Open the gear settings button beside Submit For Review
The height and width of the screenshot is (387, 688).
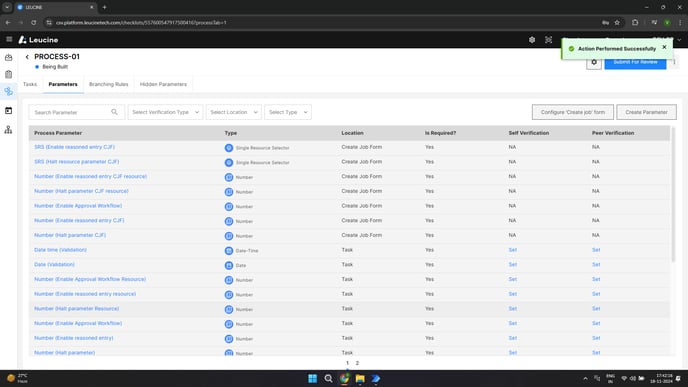[594, 62]
